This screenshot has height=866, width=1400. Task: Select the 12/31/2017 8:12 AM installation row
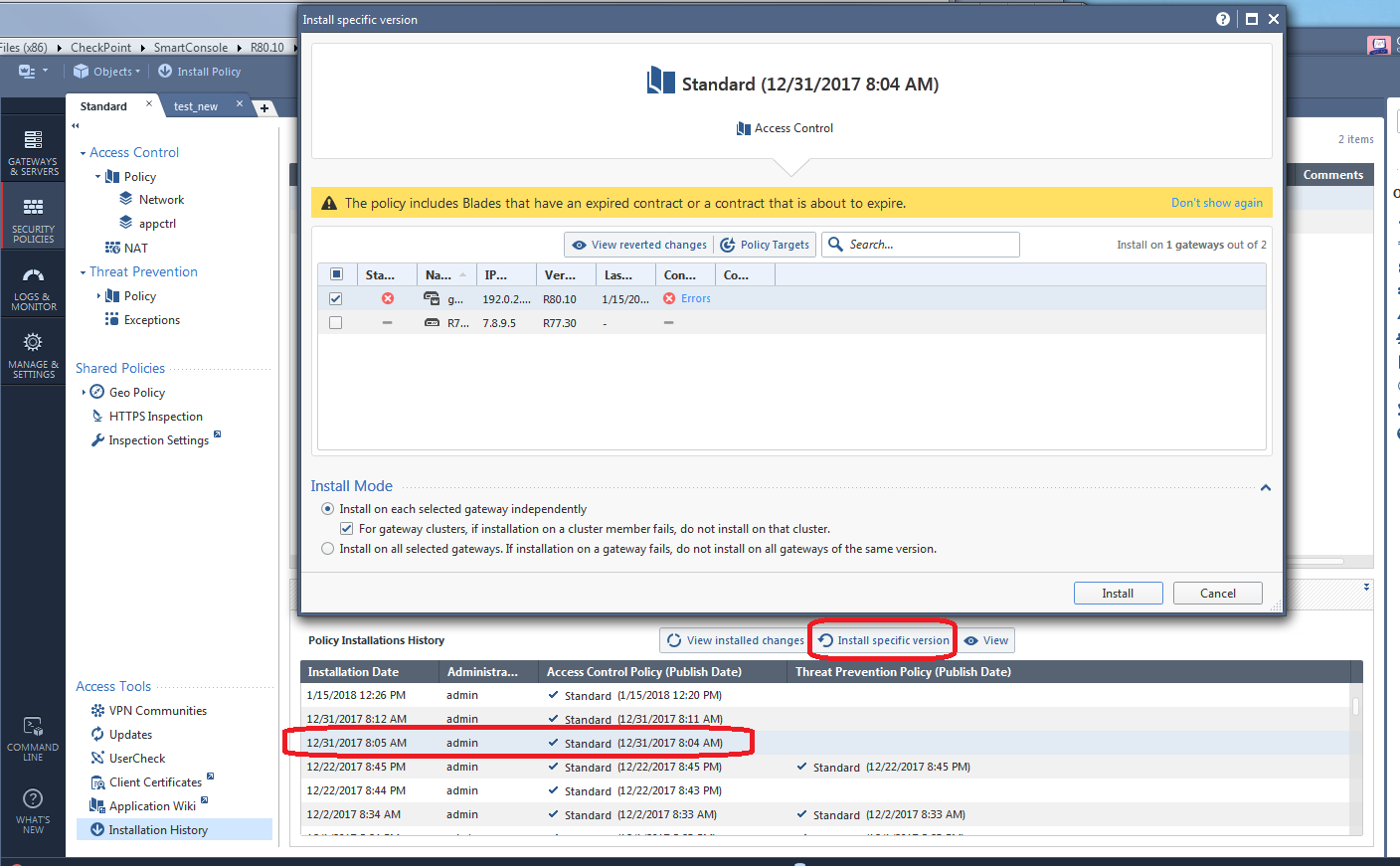click(825, 719)
